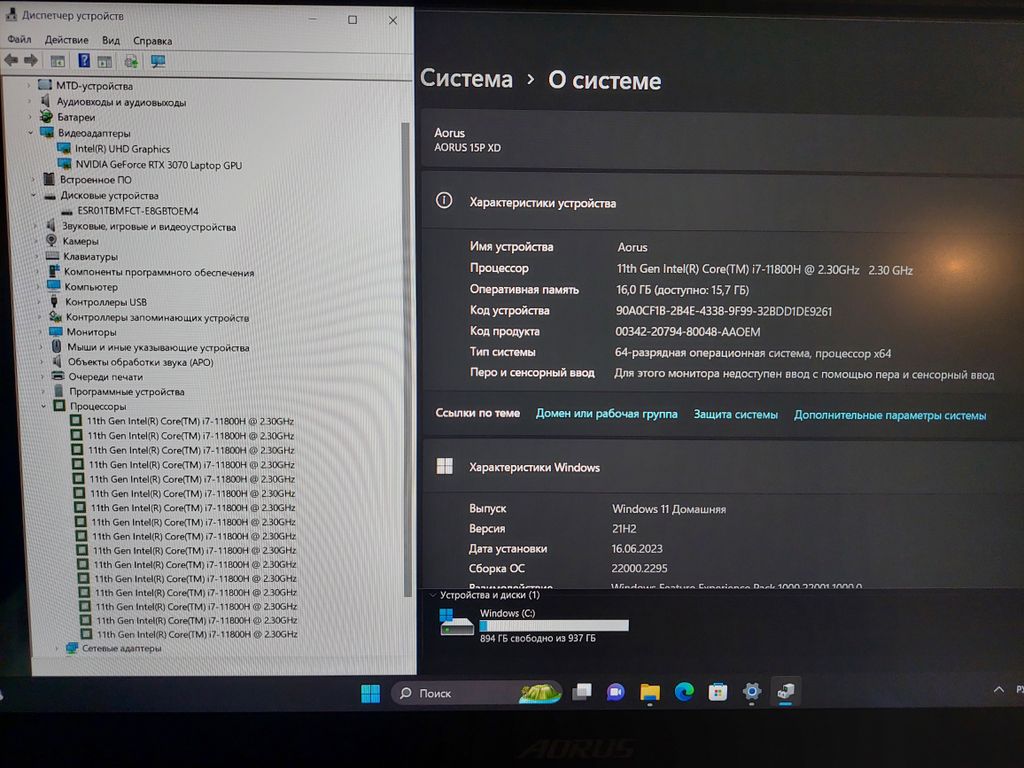Viewport: 1024px width, 768px height.
Task: Click the Forward arrow in Device Manager toolbar
Action: pyautogui.click(x=31, y=61)
